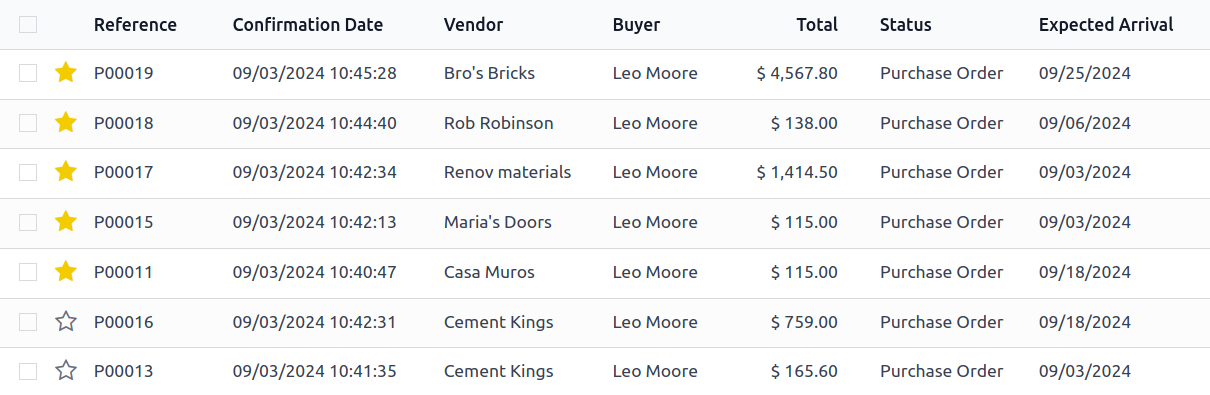Click the Status column header

tap(906, 25)
